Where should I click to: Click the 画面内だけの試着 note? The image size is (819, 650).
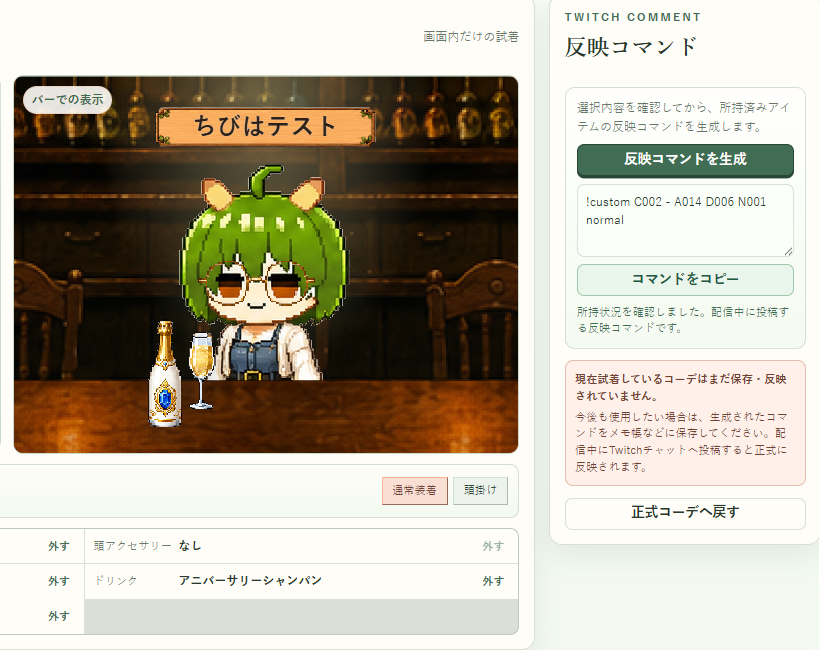tap(471, 37)
